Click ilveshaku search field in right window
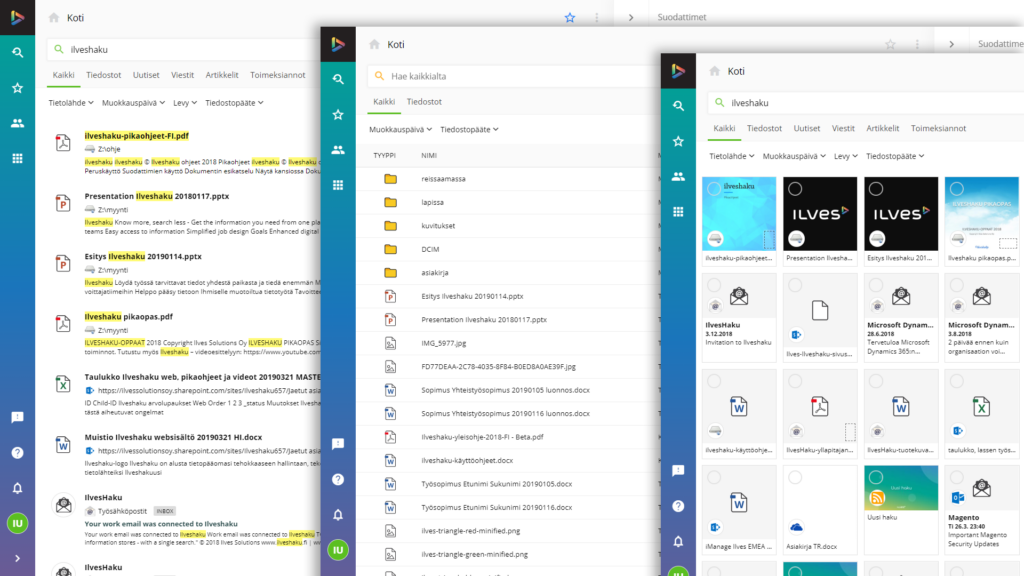This screenshot has width=1024, height=576. (865, 103)
